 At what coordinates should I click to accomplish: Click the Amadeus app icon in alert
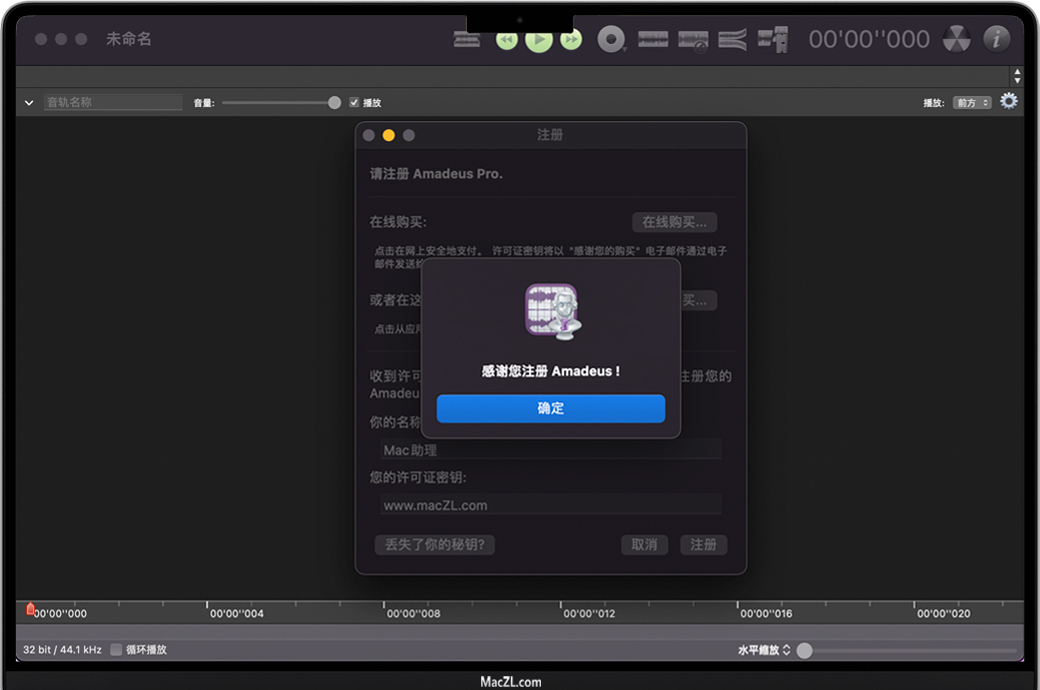(x=553, y=311)
